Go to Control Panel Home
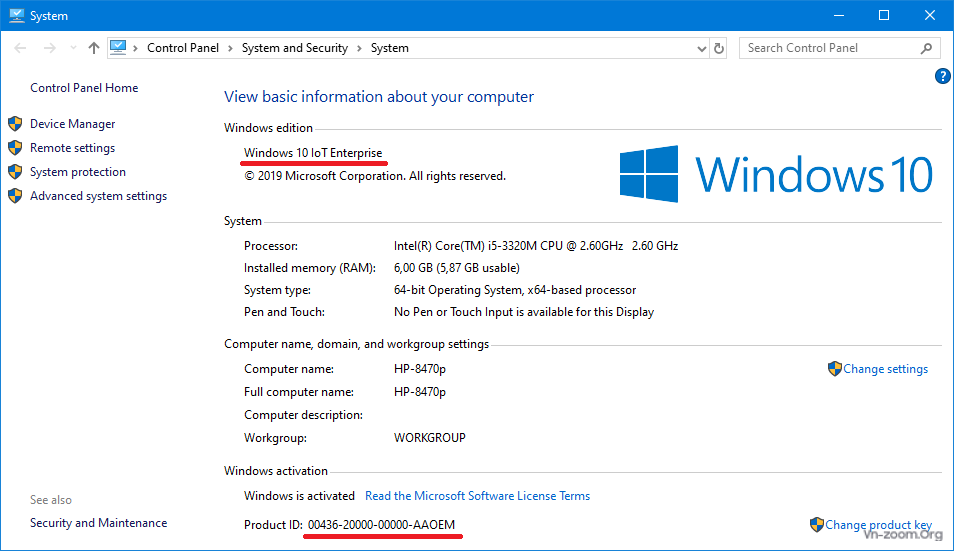954x551 pixels. [x=84, y=88]
